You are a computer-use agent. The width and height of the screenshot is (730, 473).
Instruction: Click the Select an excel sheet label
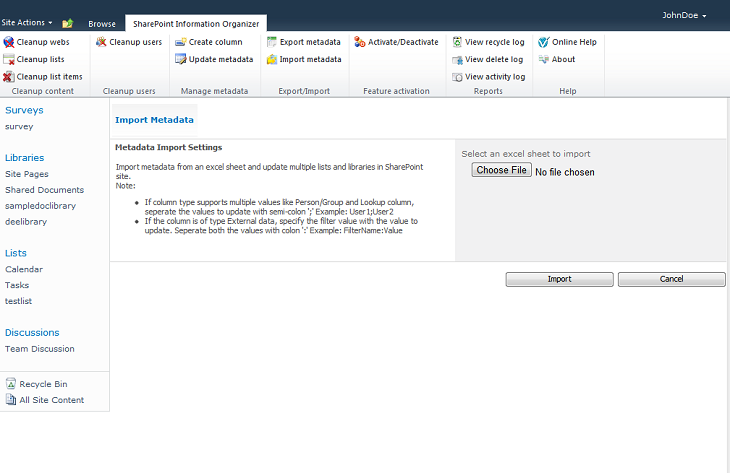(x=526, y=154)
